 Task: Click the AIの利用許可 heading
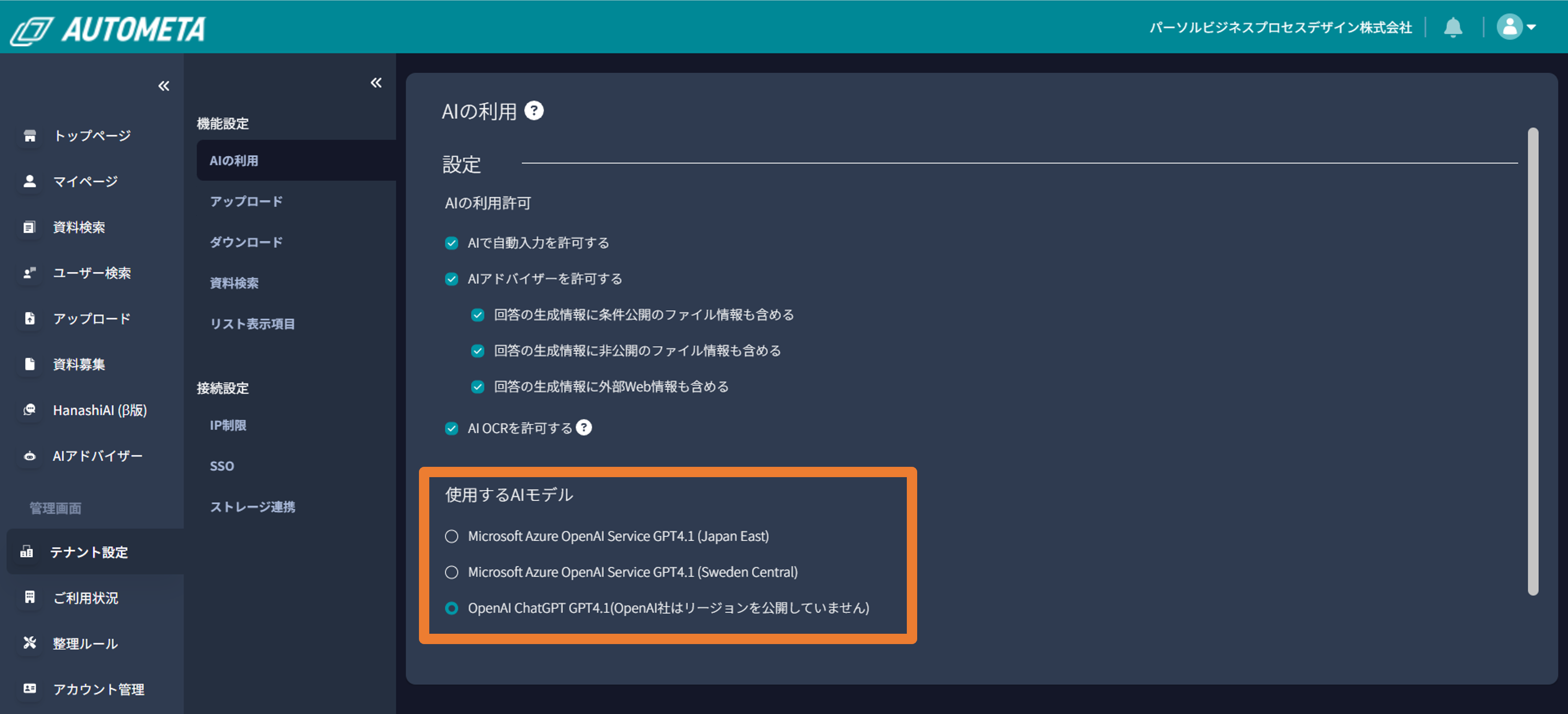488,203
